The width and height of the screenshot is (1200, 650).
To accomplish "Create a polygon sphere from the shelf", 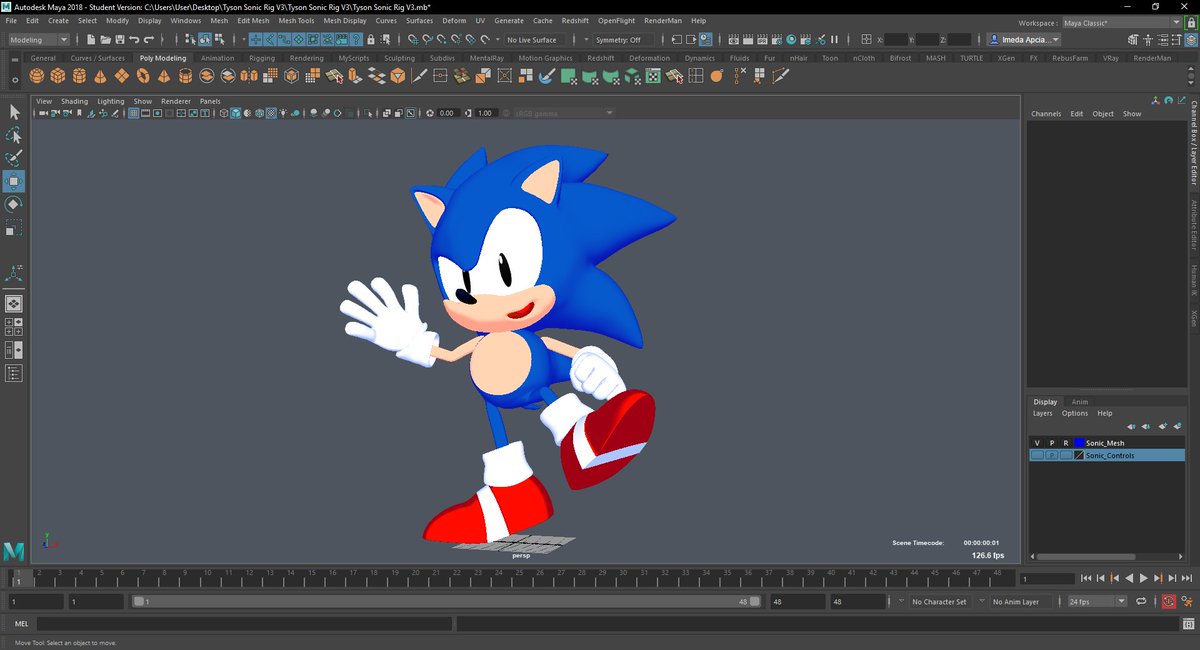I will point(37,76).
